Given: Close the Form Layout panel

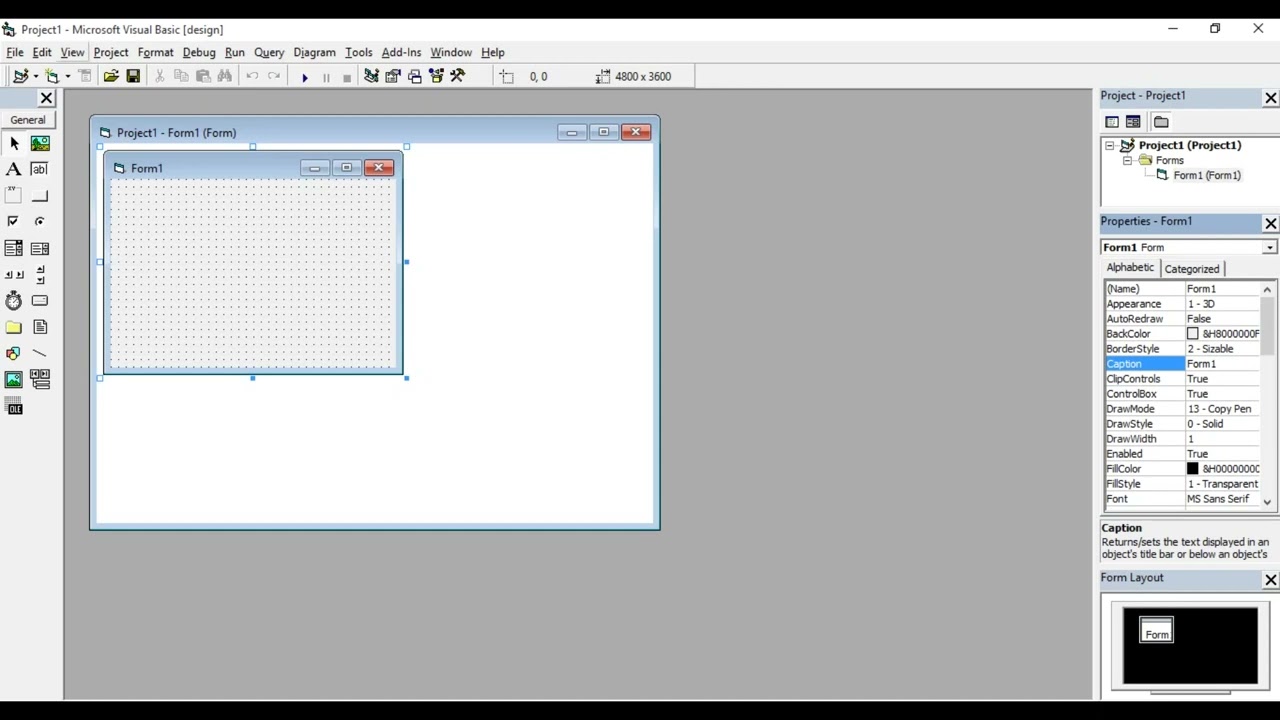Looking at the screenshot, I should coord(1270,580).
